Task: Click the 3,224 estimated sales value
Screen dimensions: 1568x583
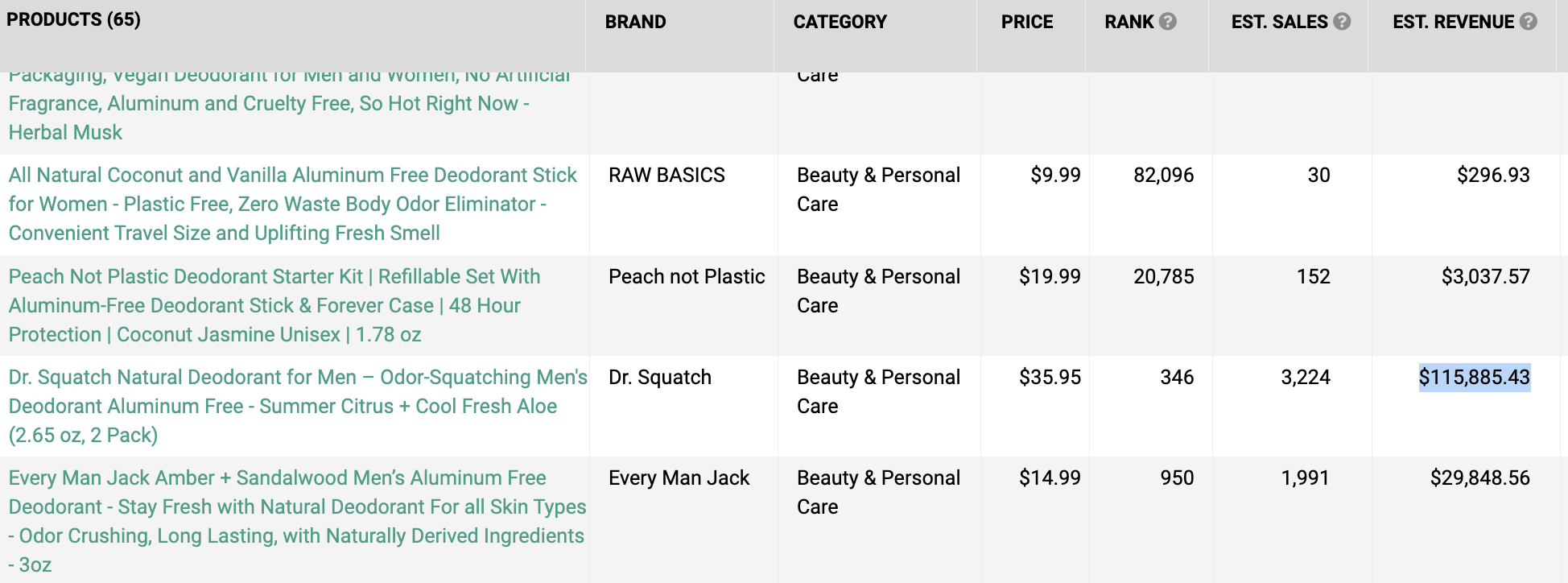Action: (1306, 377)
